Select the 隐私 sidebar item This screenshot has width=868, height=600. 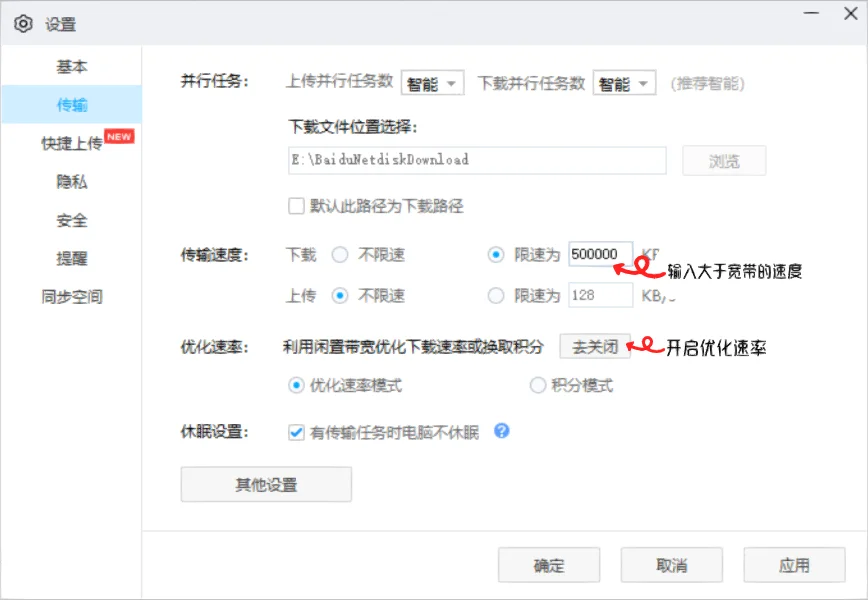coord(71,182)
